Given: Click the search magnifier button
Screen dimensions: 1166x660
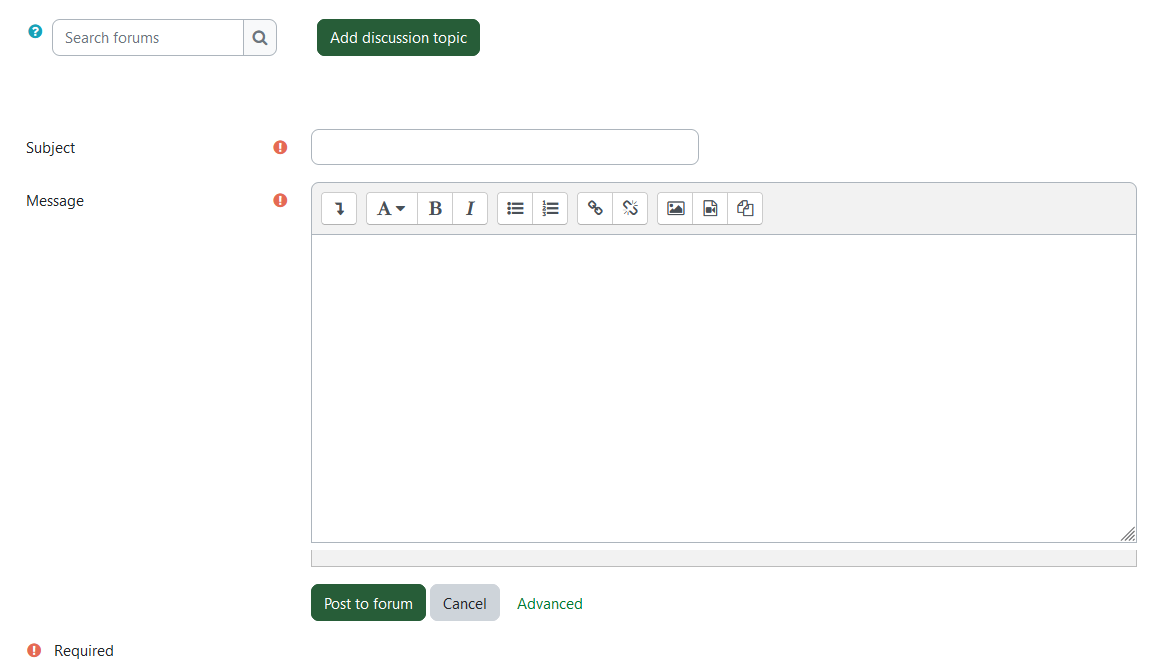Looking at the screenshot, I should coord(260,38).
